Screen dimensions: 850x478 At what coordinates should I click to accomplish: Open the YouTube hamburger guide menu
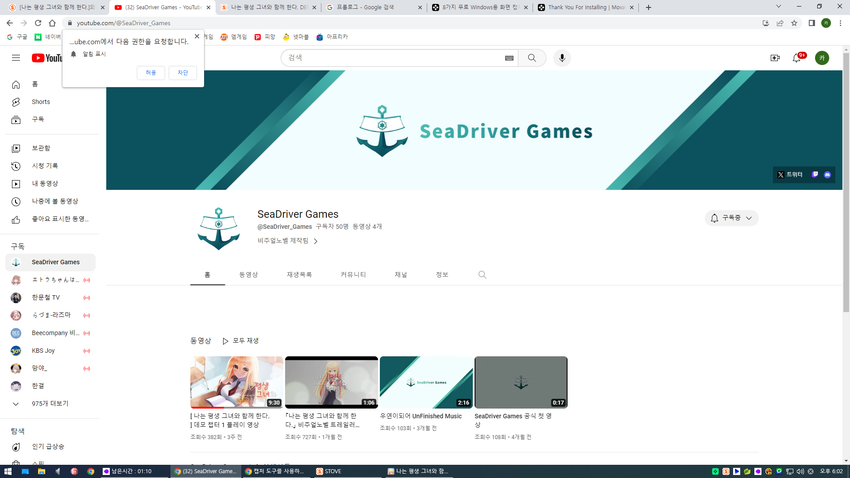(x=16, y=58)
